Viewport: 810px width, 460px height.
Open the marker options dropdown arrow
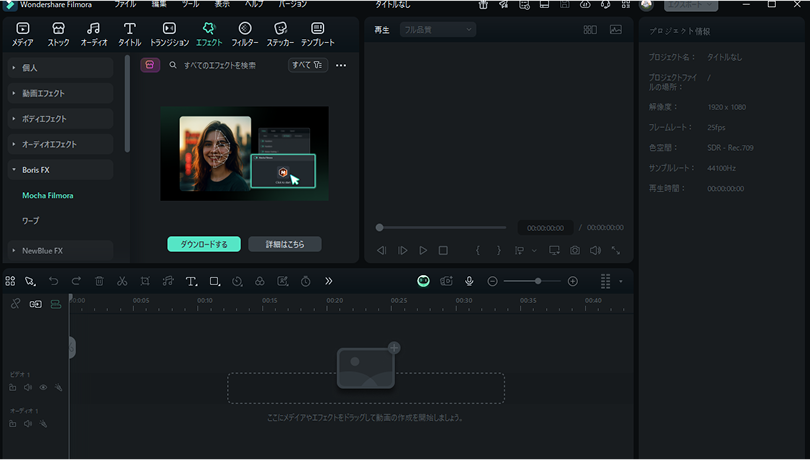point(534,251)
